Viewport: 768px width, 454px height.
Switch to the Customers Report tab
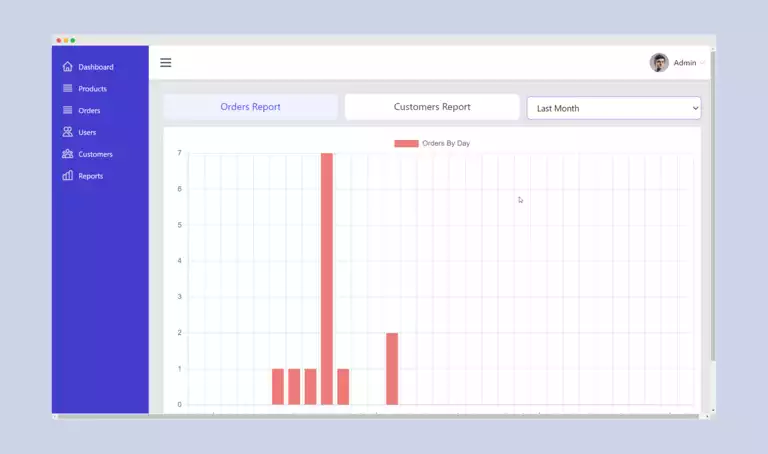(432, 107)
